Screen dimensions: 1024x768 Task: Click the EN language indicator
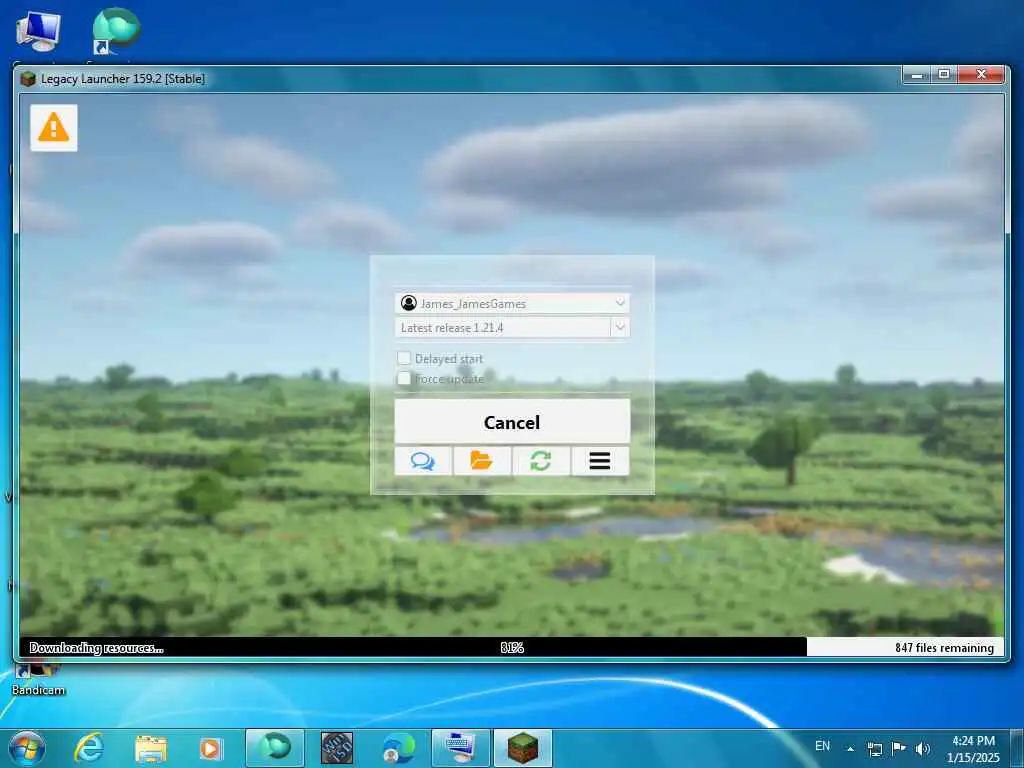[822, 746]
